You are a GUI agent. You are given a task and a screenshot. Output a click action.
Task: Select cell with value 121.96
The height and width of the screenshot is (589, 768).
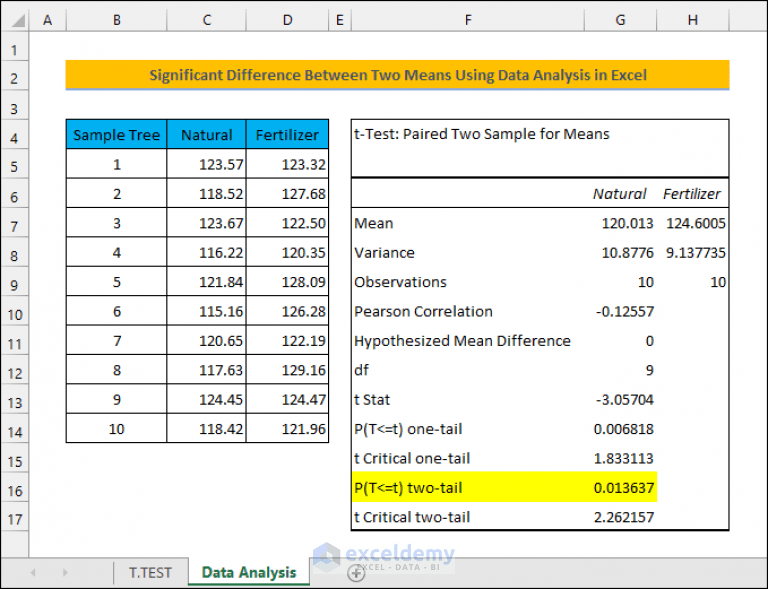pos(288,428)
